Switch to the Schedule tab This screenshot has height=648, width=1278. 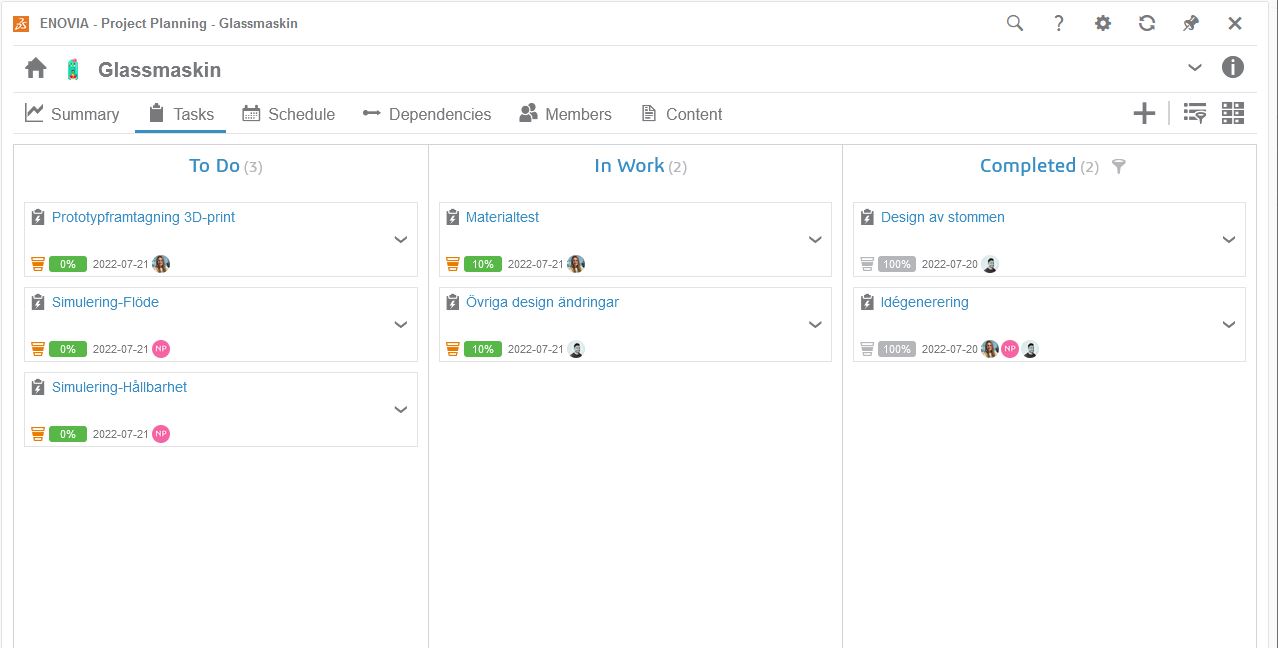pyautogui.click(x=289, y=114)
